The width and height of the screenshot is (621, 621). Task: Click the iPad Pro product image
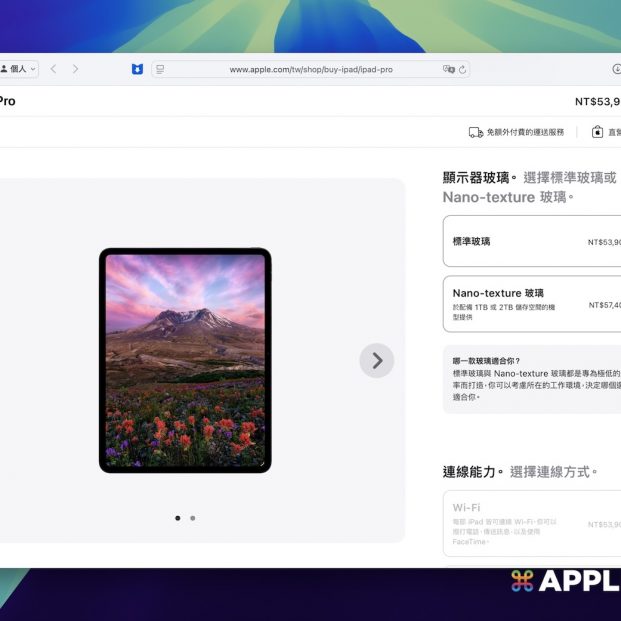click(185, 360)
